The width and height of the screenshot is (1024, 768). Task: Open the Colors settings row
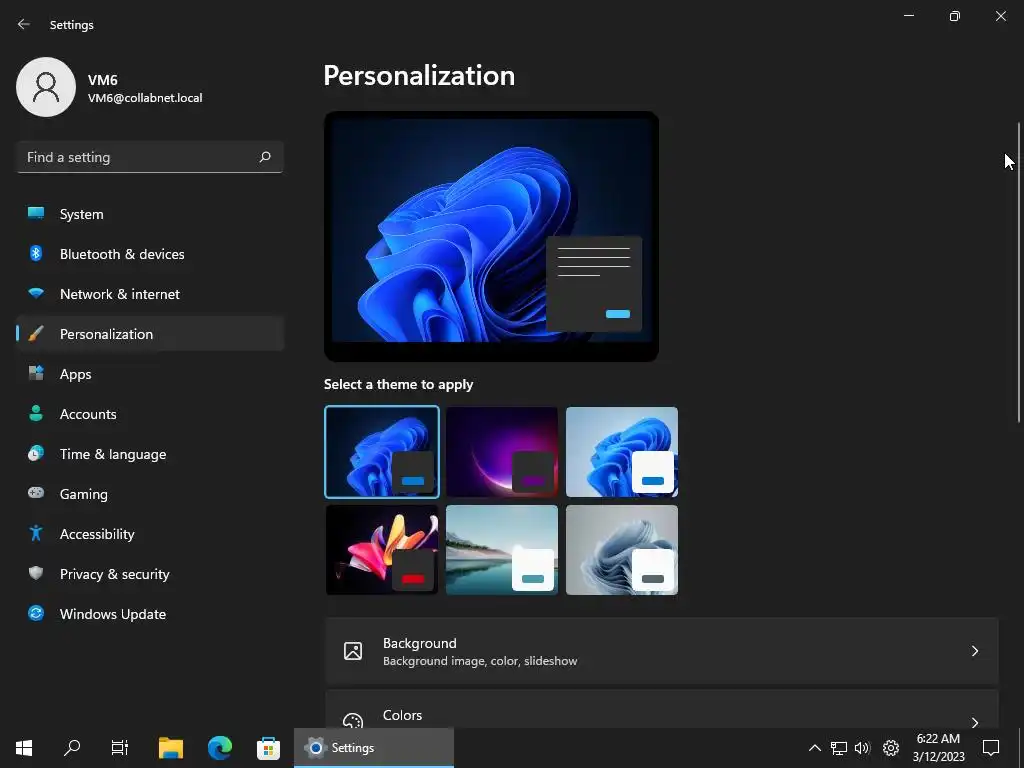(662, 710)
